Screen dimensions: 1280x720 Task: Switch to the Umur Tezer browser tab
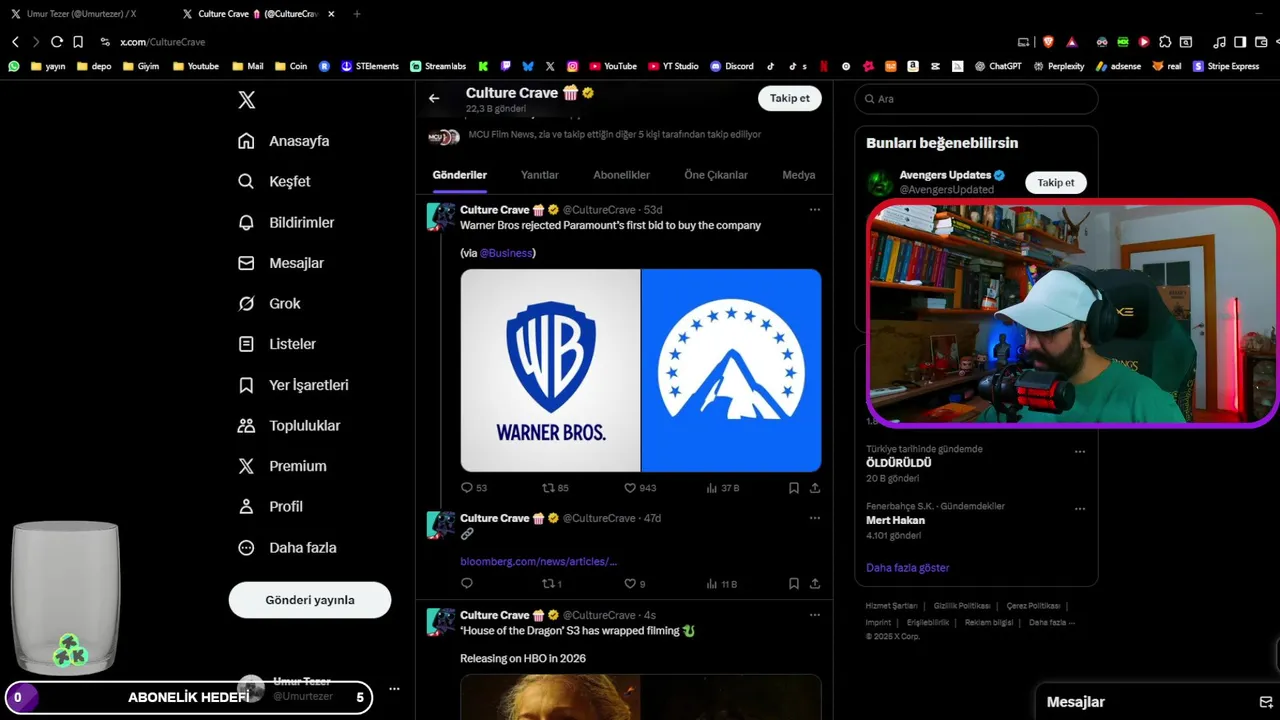(x=80, y=14)
